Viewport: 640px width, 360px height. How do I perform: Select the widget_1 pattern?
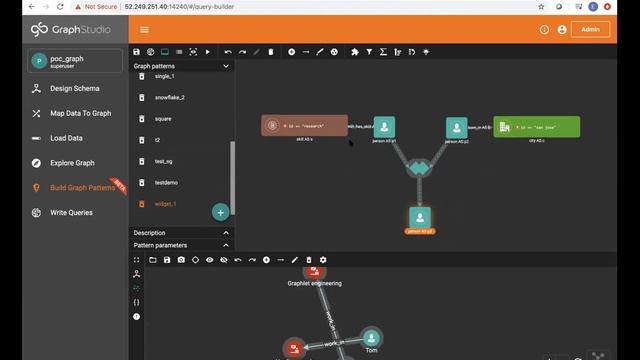tap(165, 204)
